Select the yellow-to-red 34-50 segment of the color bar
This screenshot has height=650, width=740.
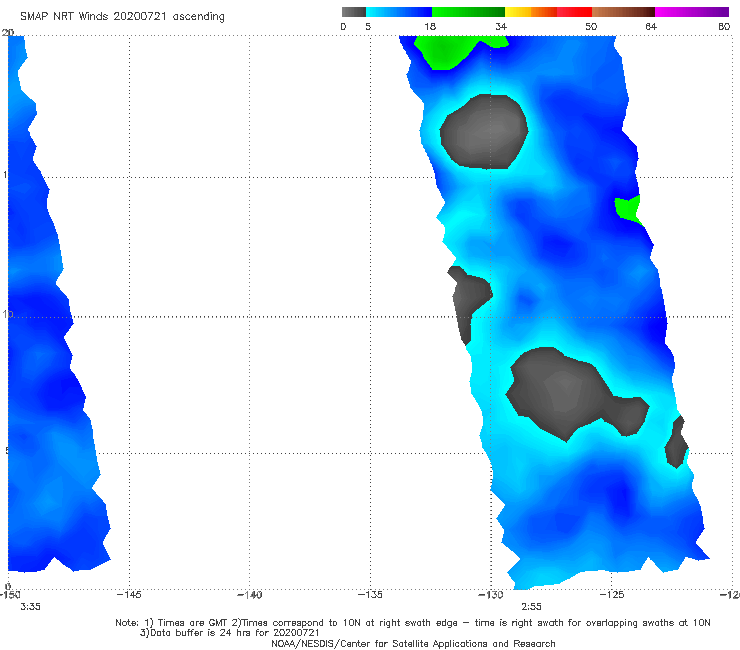click(548, 12)
